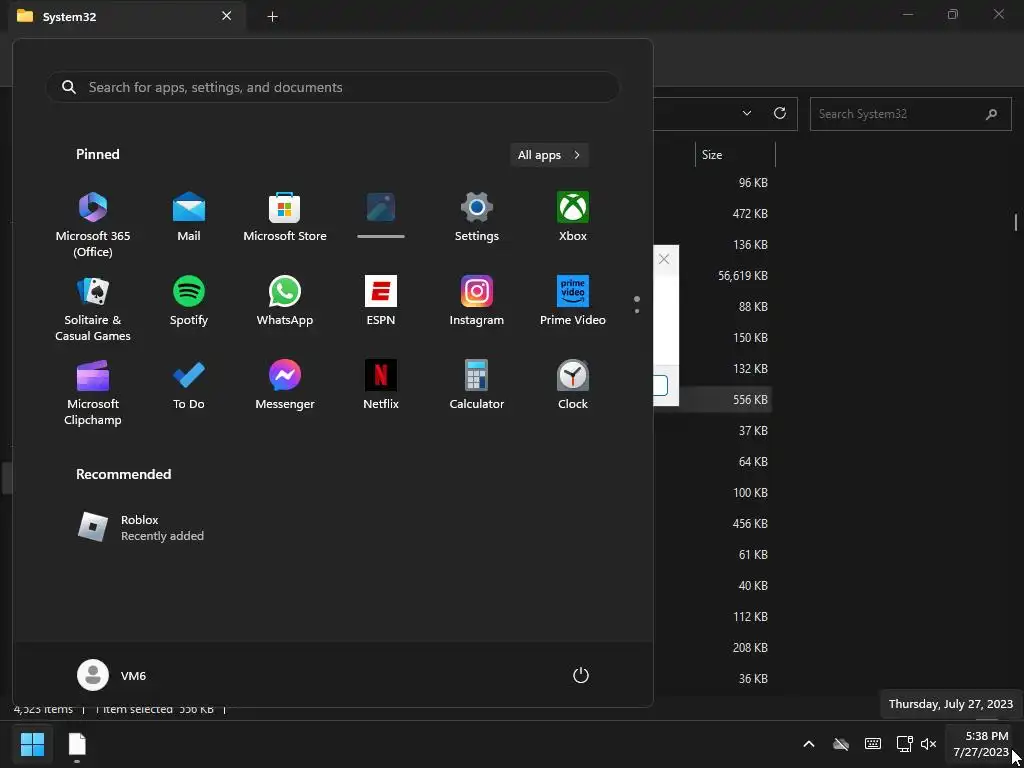Launch Messenger
The width and height of the screenshot is (1024, 768).
(x=285, y=385)
